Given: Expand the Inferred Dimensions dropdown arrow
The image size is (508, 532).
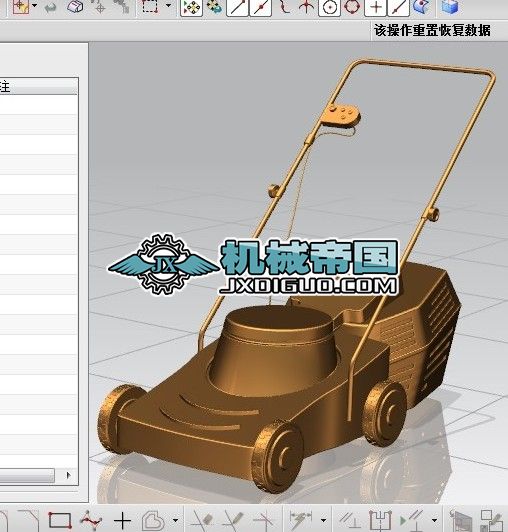Looking at the screenshot, I should [x=323, y=519].
